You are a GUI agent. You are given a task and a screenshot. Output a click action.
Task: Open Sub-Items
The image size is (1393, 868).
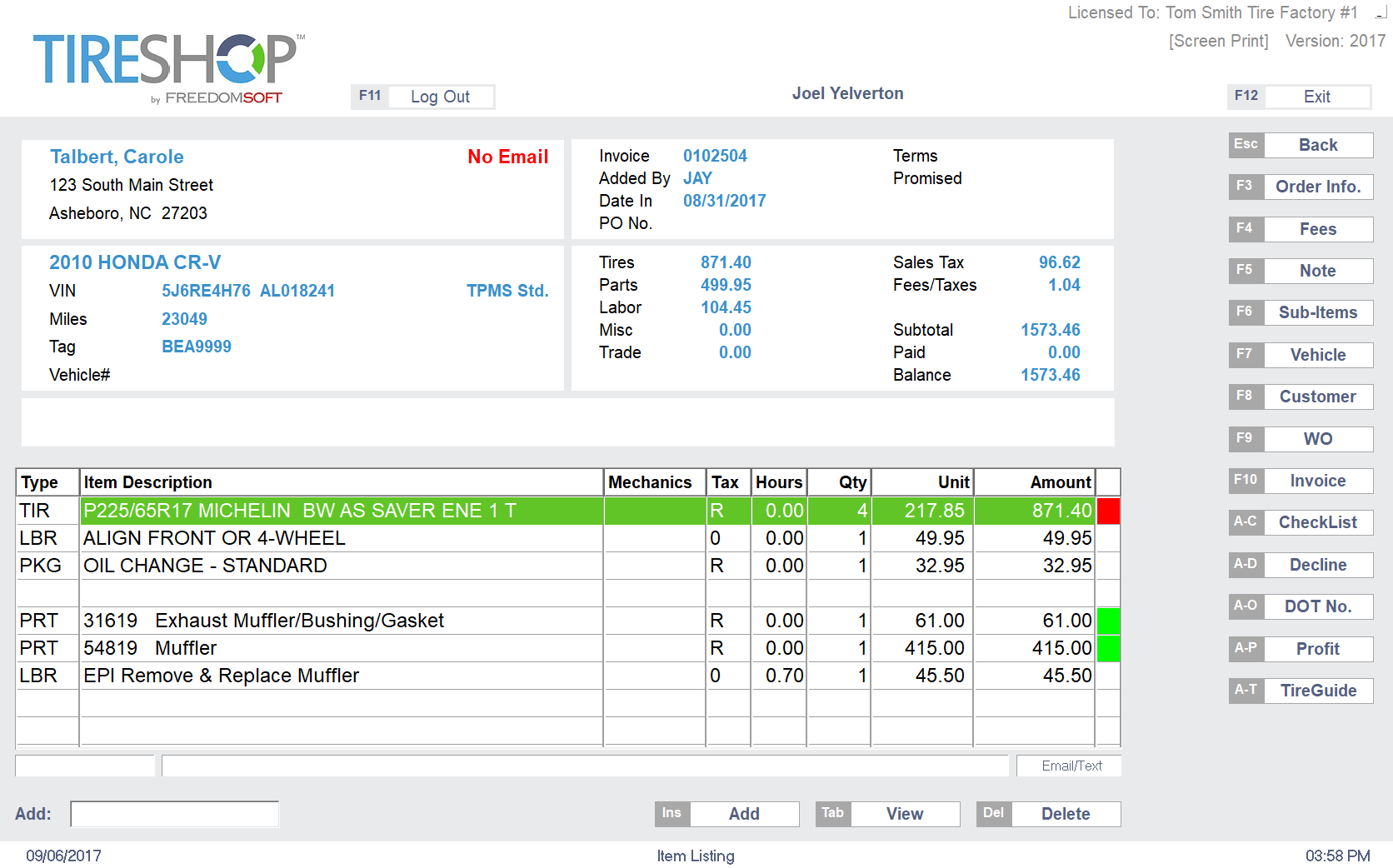(1301, 312)
